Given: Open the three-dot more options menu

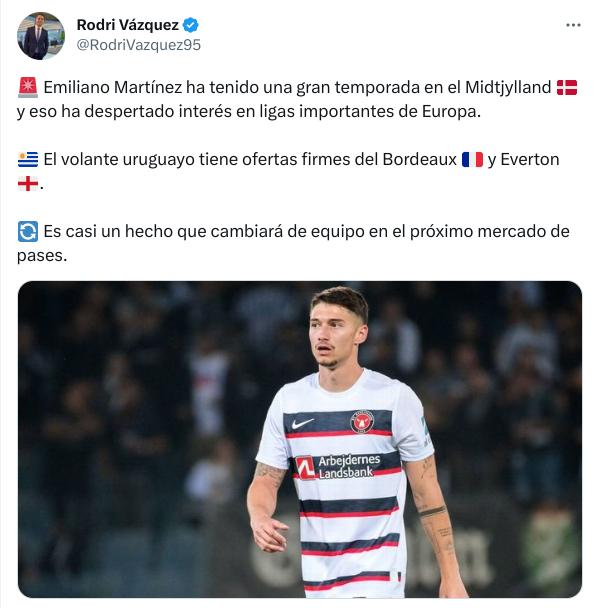Looking at the screenshot, I should coord(573,25).
